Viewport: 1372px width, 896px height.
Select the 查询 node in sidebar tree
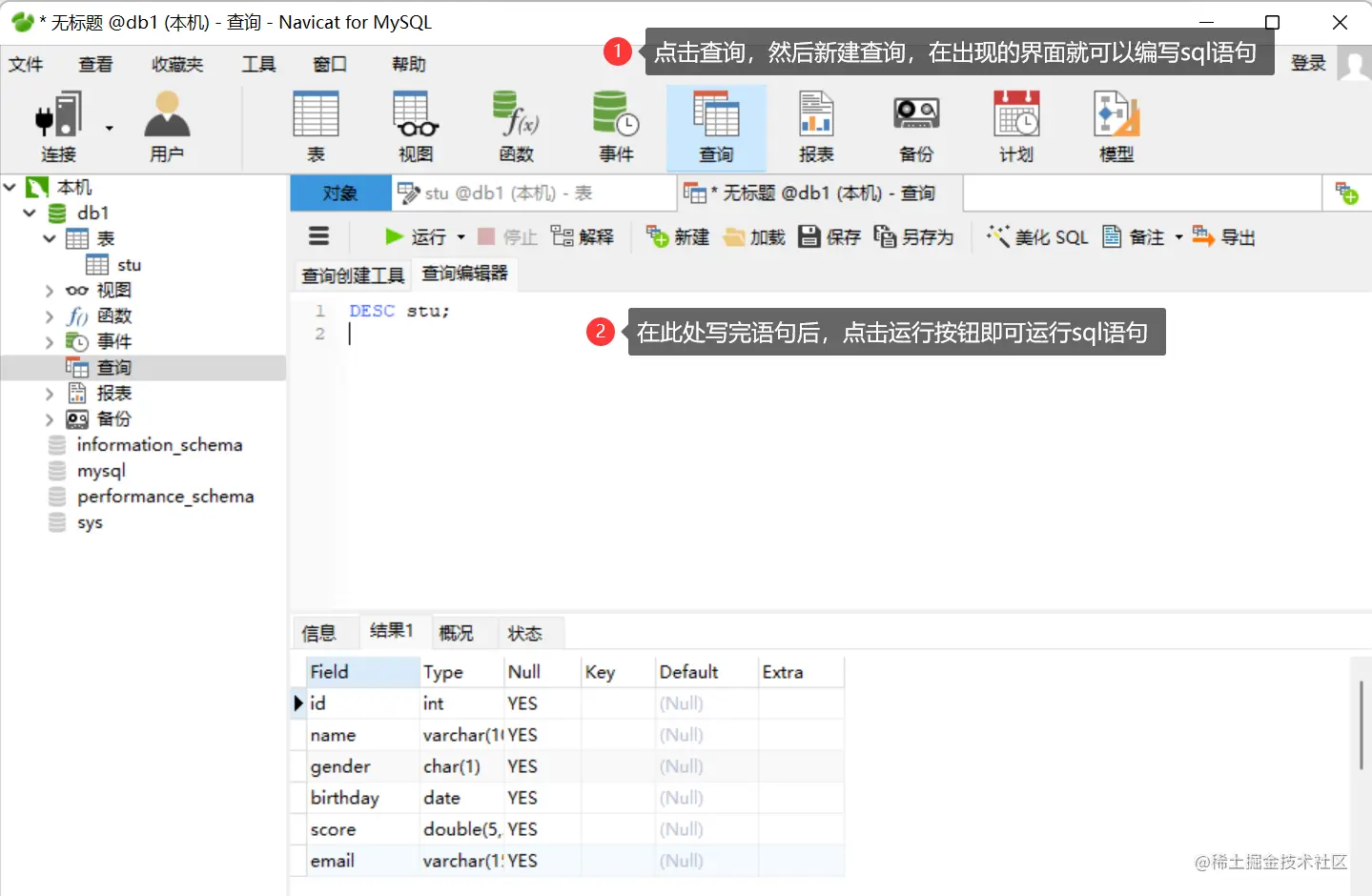point(143,367)
